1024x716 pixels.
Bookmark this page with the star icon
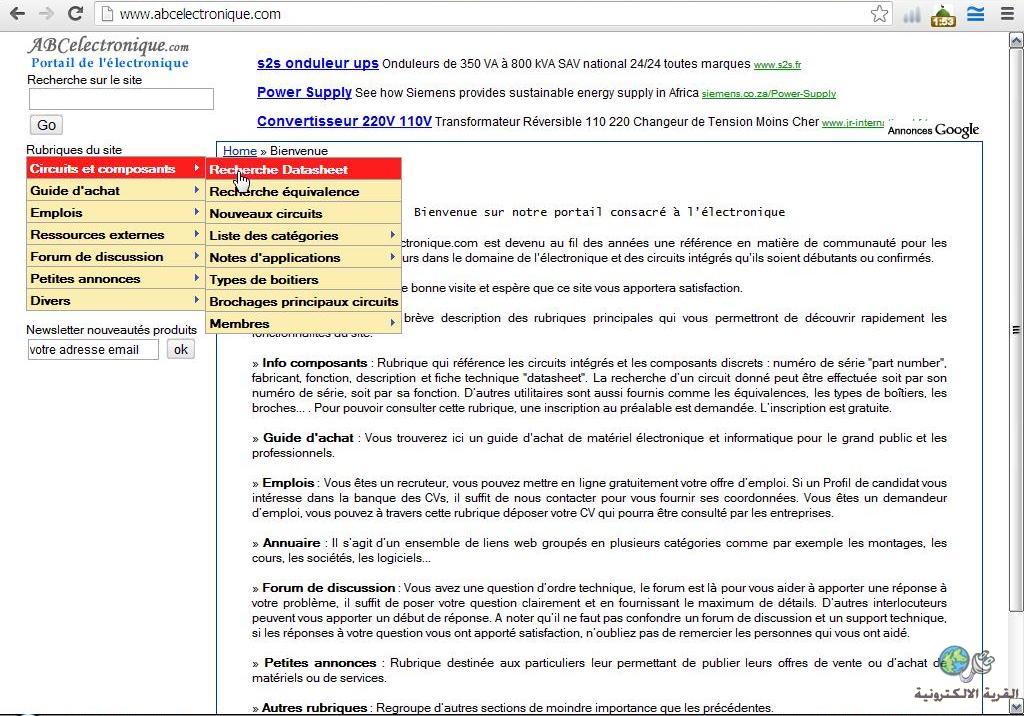point(880,14)
